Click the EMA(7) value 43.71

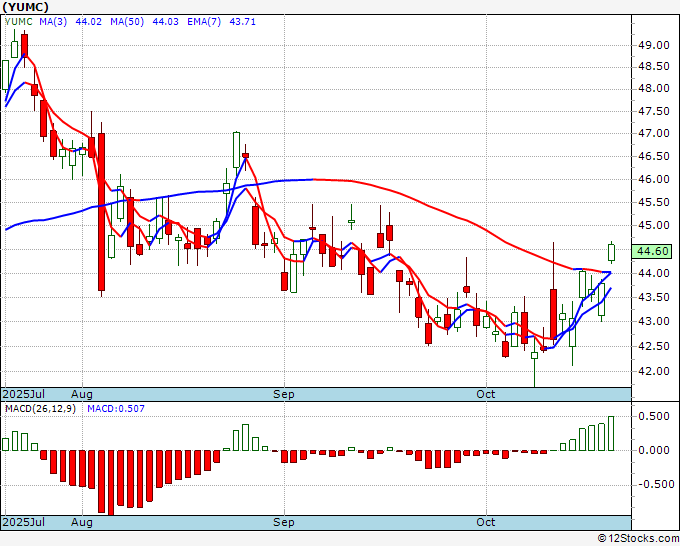click(242, 22)
